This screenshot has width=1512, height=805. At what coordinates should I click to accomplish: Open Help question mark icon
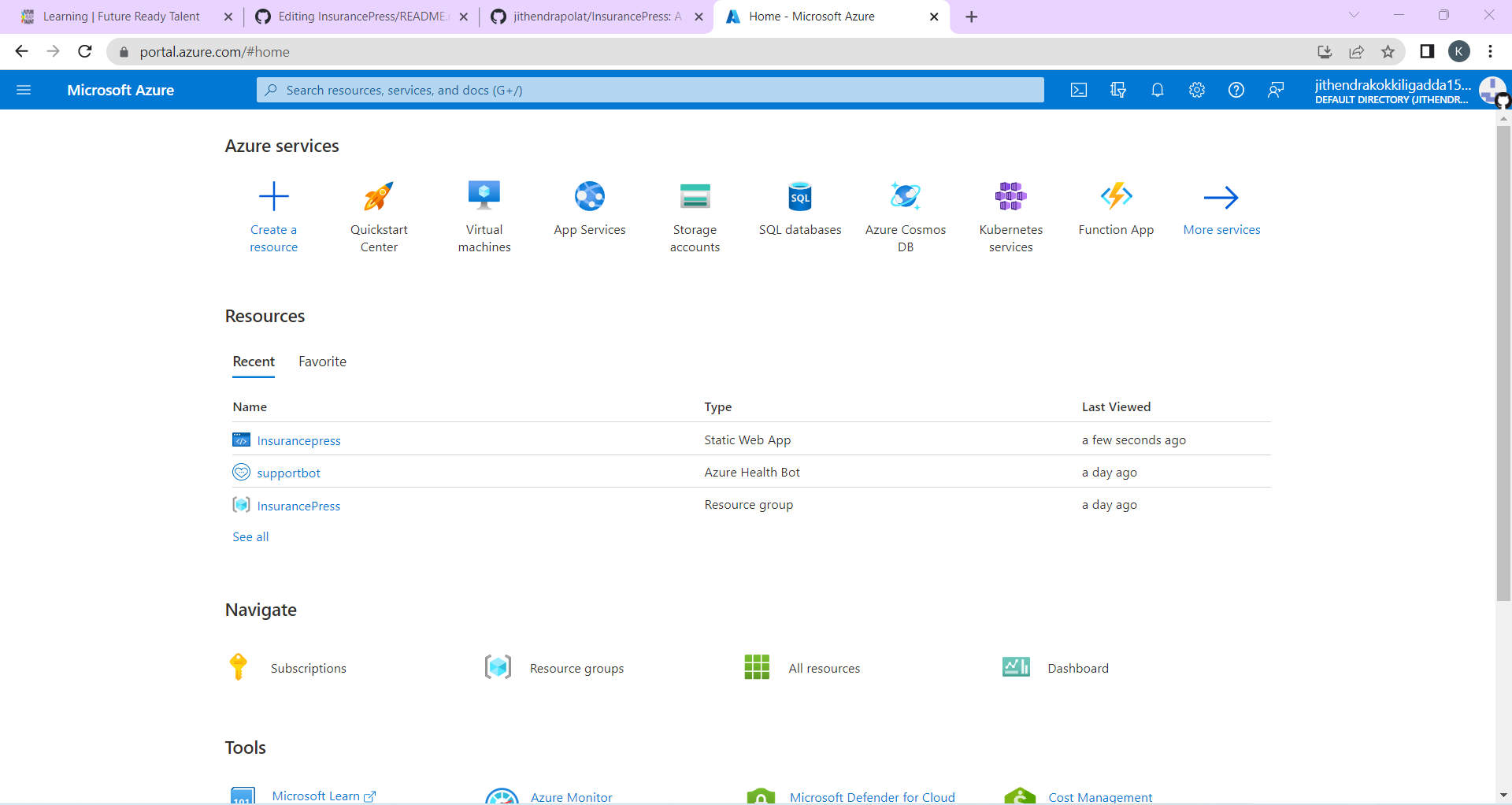pos(1236,90)
